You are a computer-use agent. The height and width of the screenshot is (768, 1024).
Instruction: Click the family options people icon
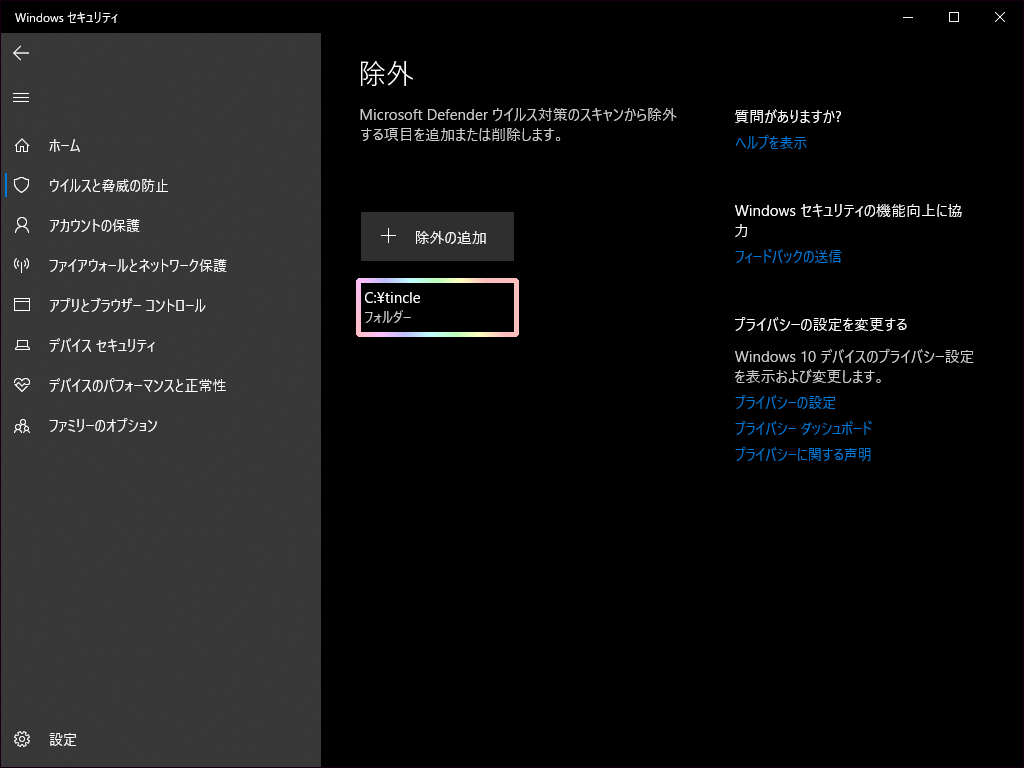point(22,426)
